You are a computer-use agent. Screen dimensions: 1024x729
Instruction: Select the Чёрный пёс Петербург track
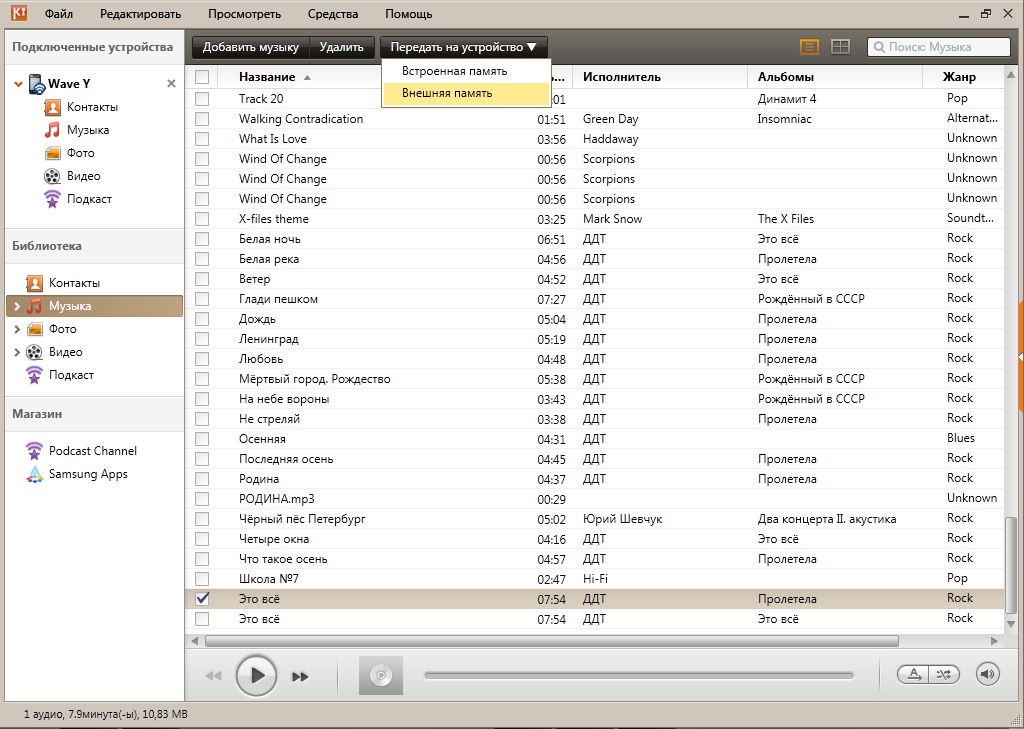point(594,519)
